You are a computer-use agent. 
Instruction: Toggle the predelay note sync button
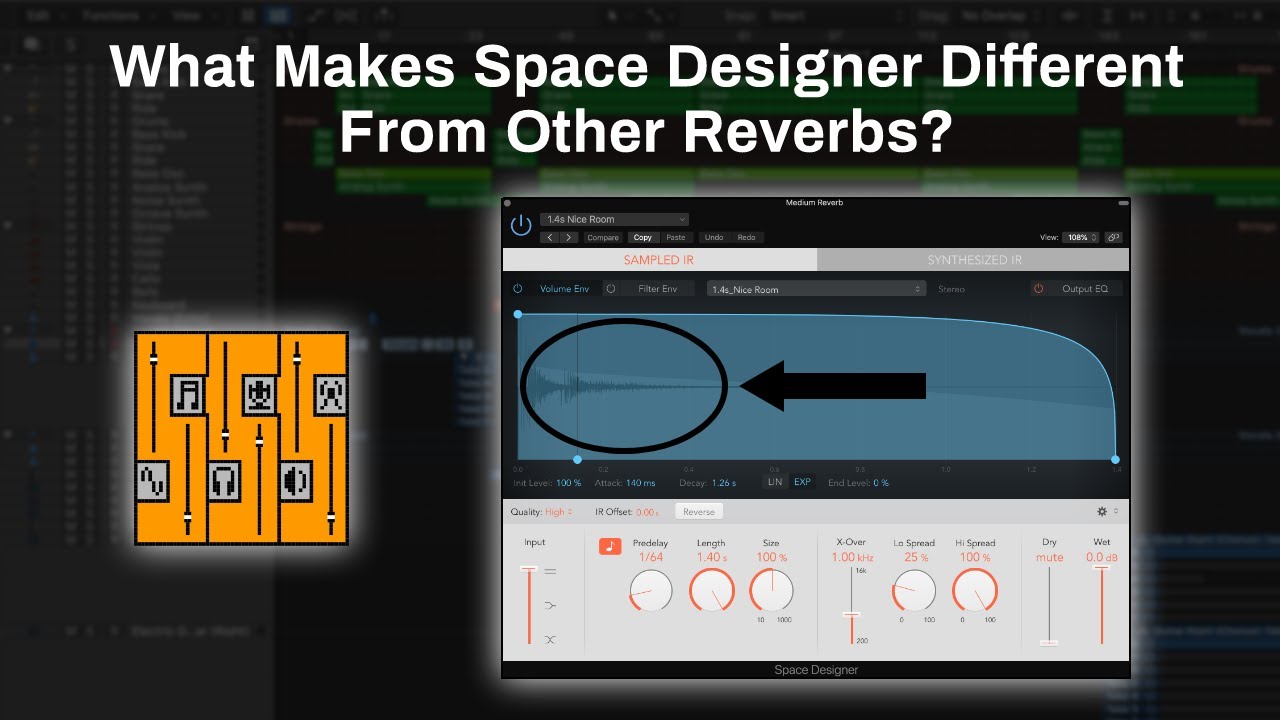pyautogui.click(x=610, y=546)
